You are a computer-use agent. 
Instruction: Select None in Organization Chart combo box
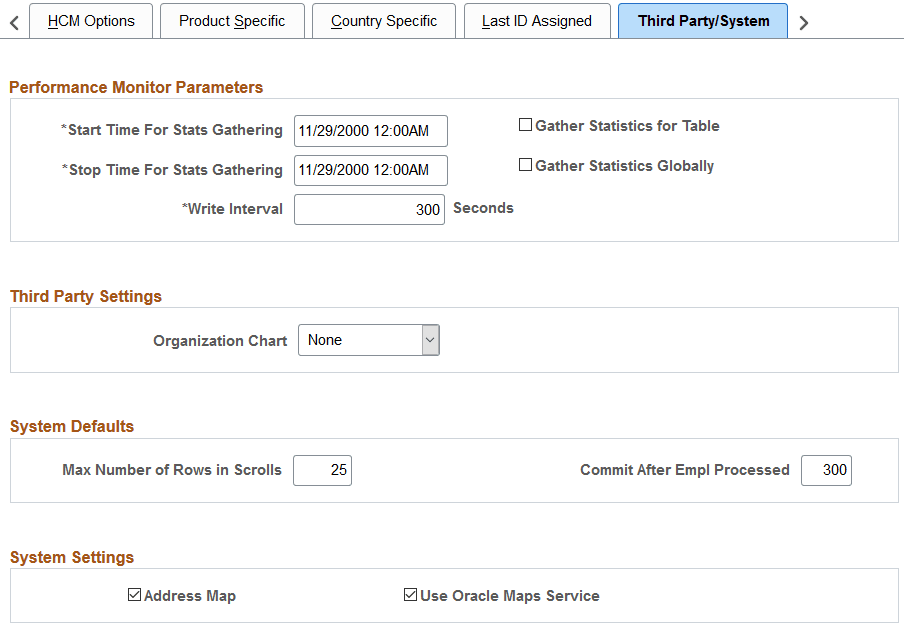click(360, 340)
